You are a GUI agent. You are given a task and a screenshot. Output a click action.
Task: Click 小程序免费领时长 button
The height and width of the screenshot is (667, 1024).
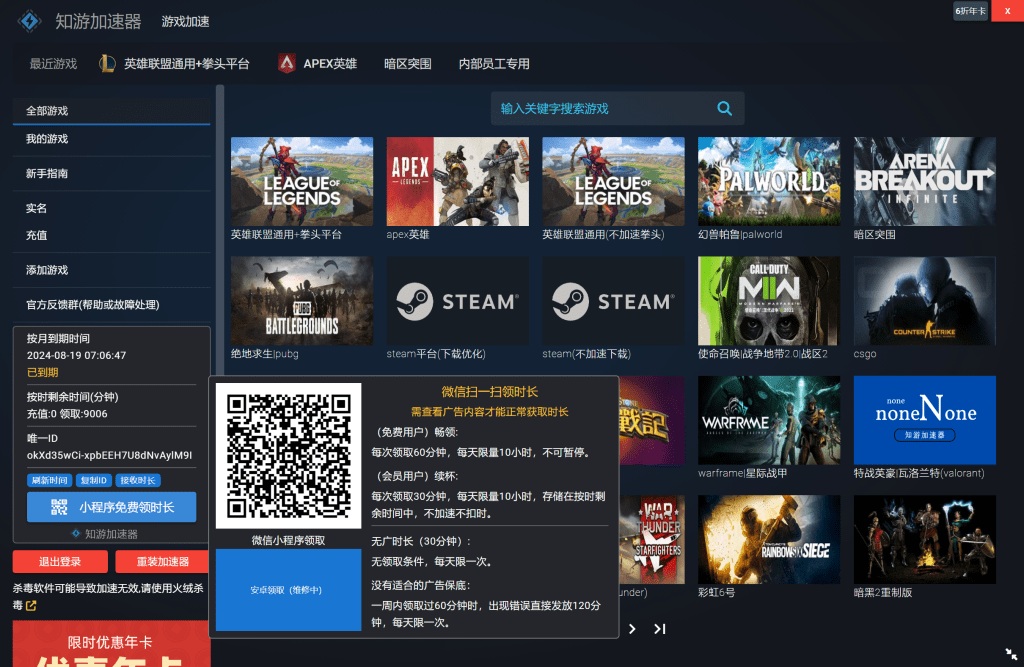pos(112,507)
